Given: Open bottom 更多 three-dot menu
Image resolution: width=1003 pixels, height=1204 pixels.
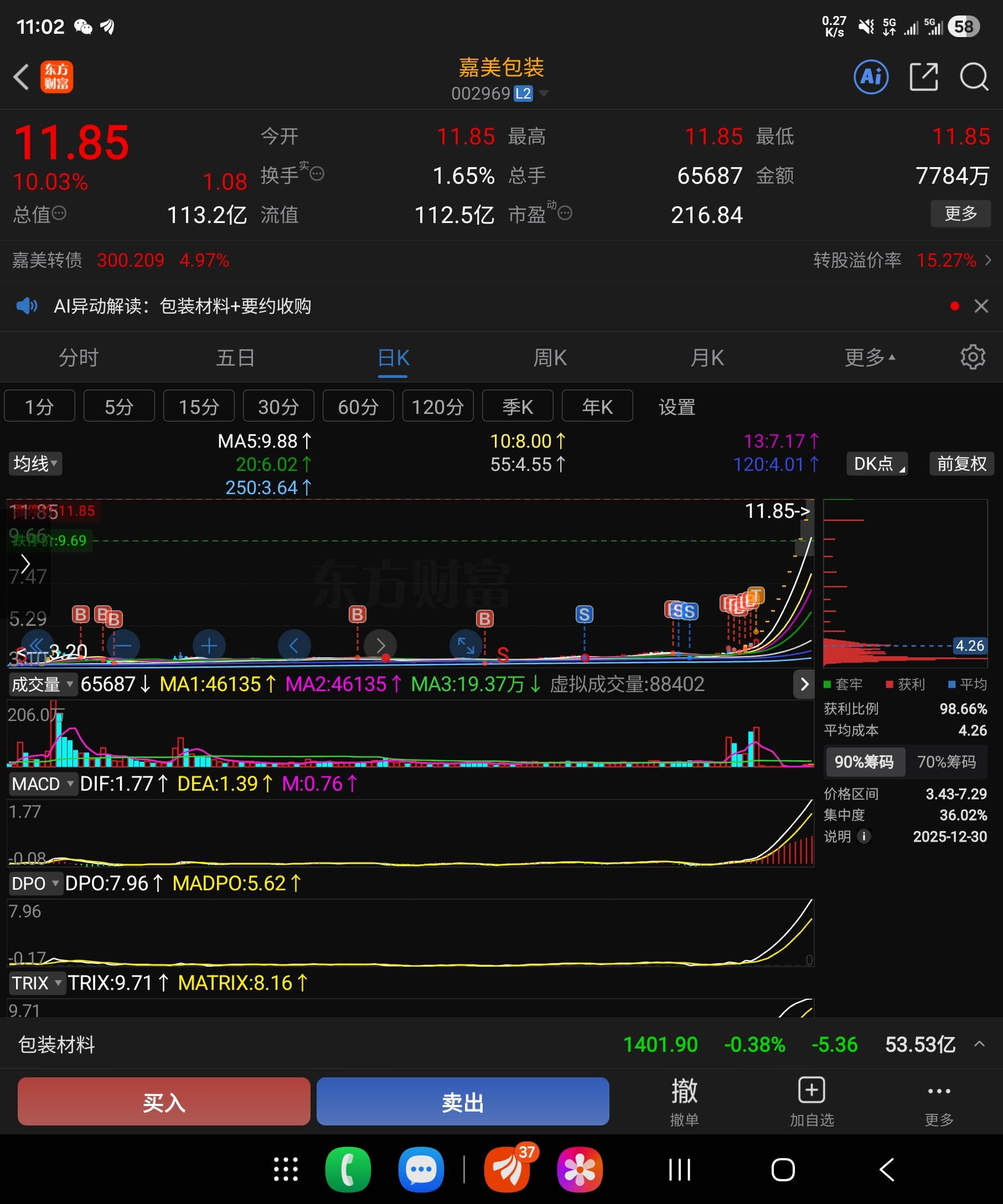Looking at the screenshot, I should tap(939, 1102).
